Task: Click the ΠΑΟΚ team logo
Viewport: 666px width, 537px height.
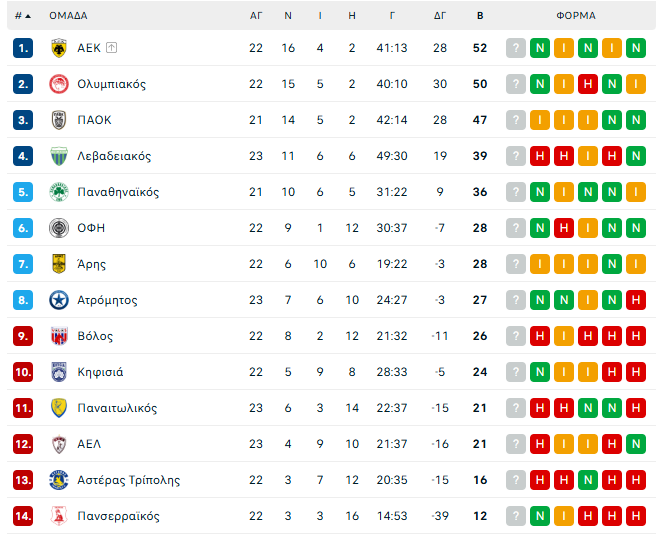Action: tap(58, 120)
